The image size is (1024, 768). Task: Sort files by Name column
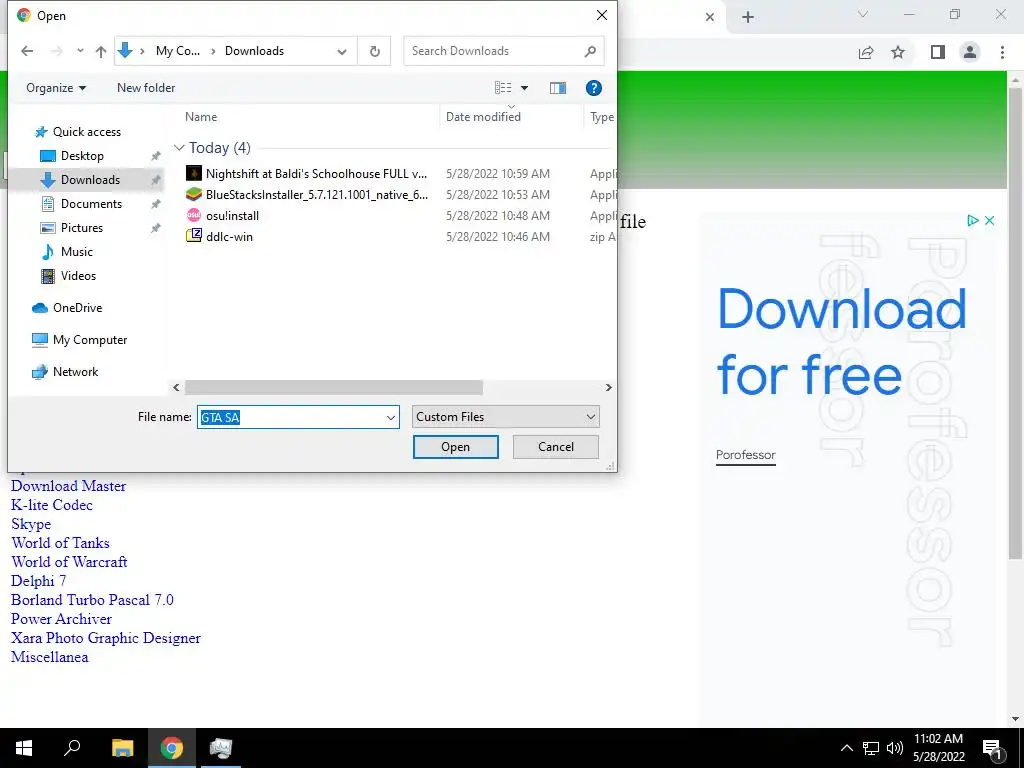click(x=200, y=117)
